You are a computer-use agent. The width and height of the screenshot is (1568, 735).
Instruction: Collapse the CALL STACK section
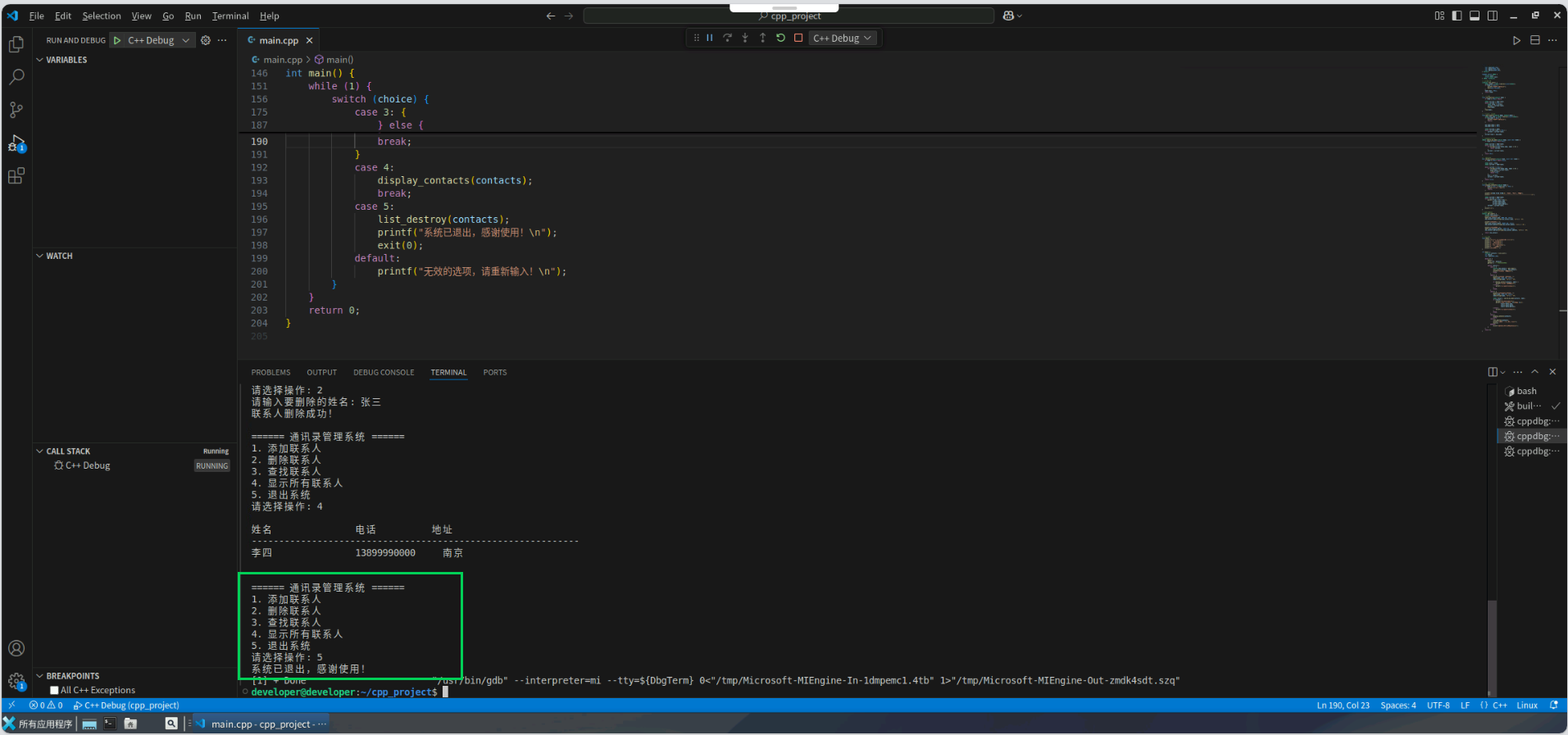[68, 451]
